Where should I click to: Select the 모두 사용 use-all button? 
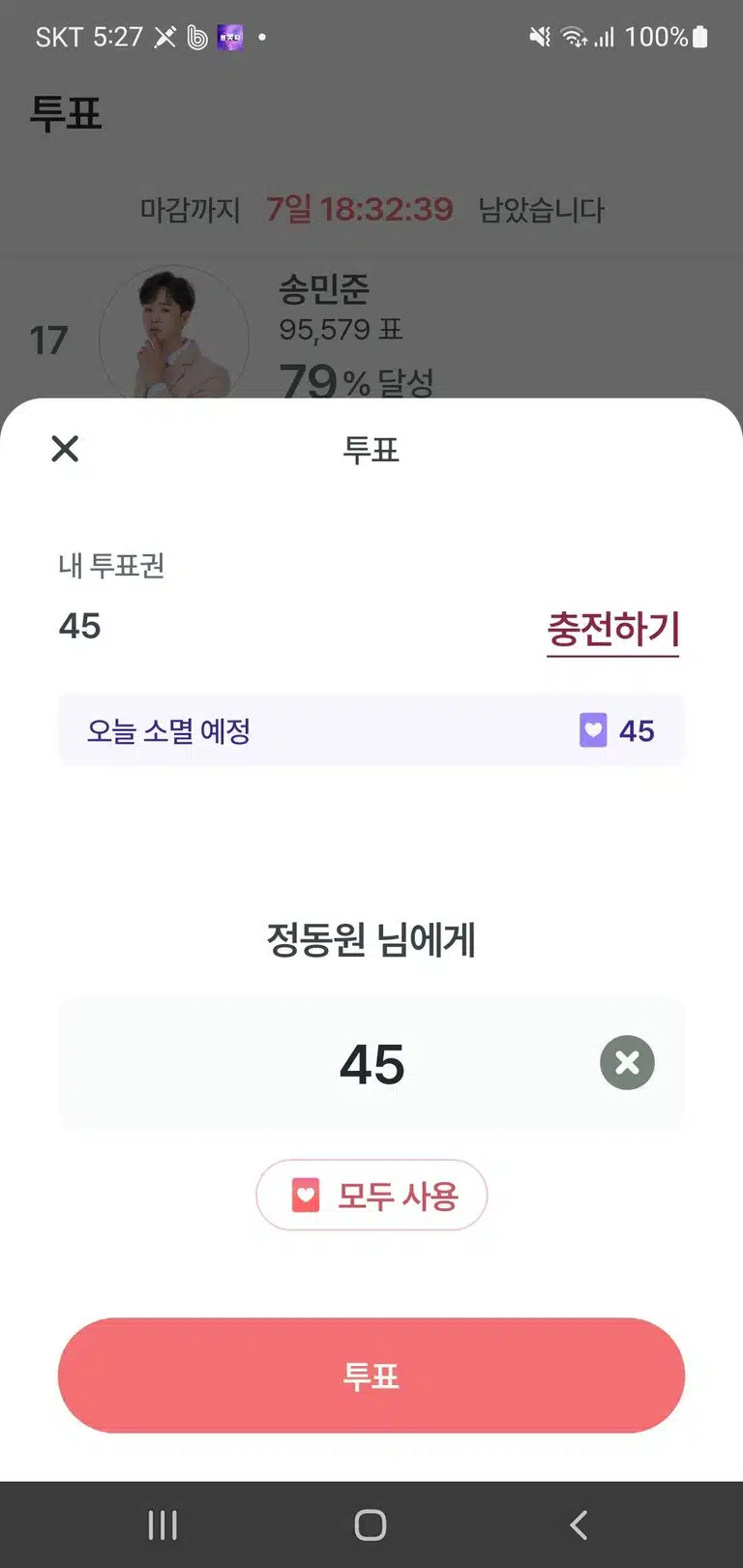[x=371, y=1196]
